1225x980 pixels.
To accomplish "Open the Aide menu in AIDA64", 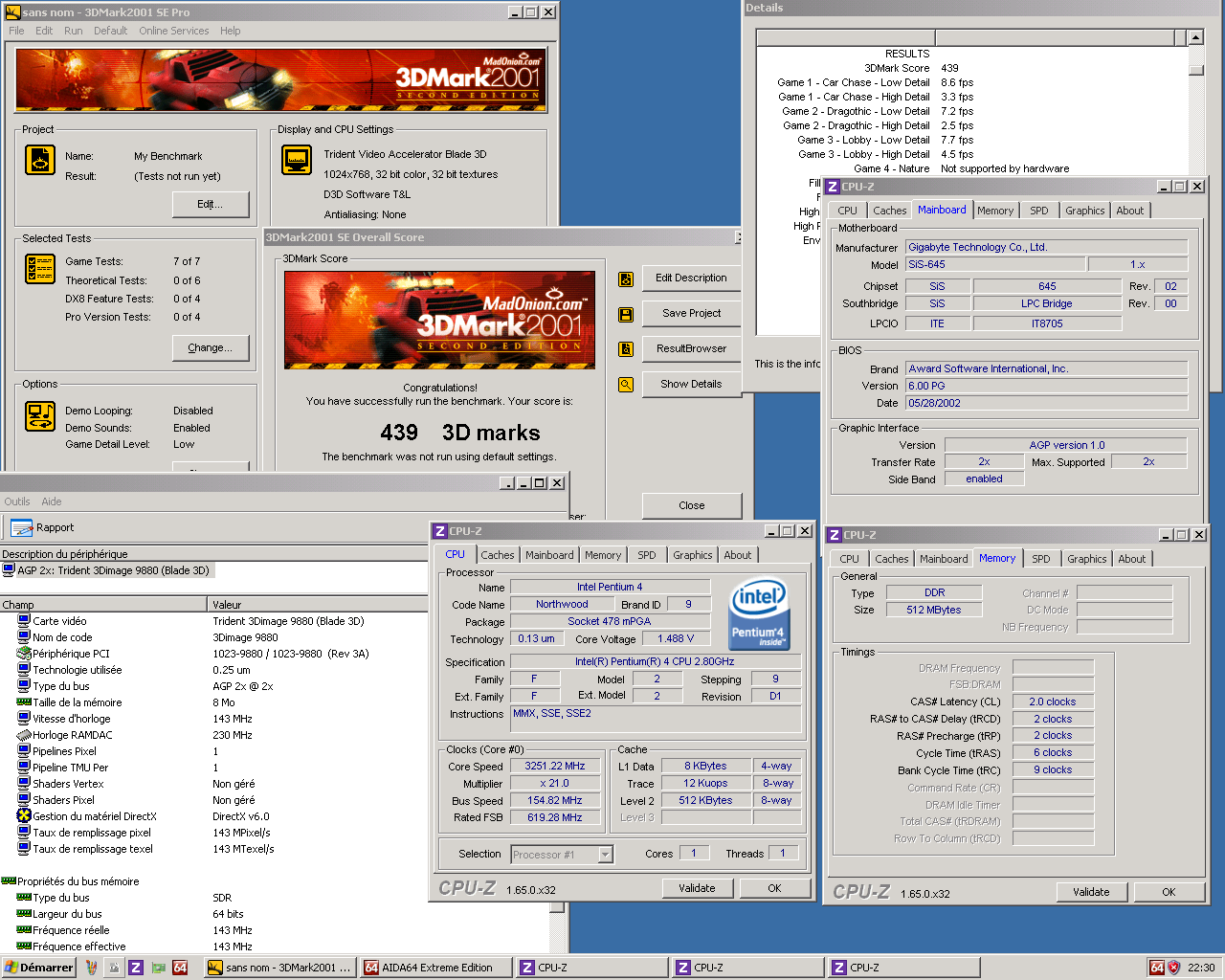I will (52, 501).
